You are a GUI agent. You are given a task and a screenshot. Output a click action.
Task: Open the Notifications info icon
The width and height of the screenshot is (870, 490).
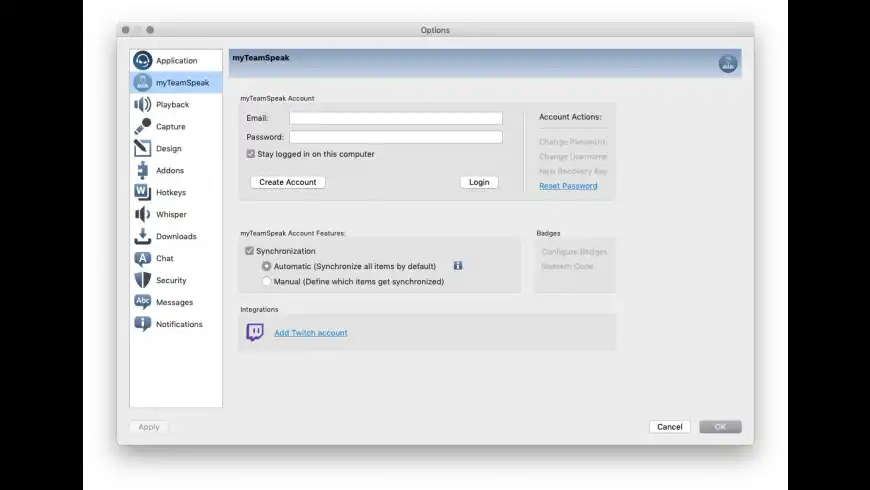click(x=143, y=324)
